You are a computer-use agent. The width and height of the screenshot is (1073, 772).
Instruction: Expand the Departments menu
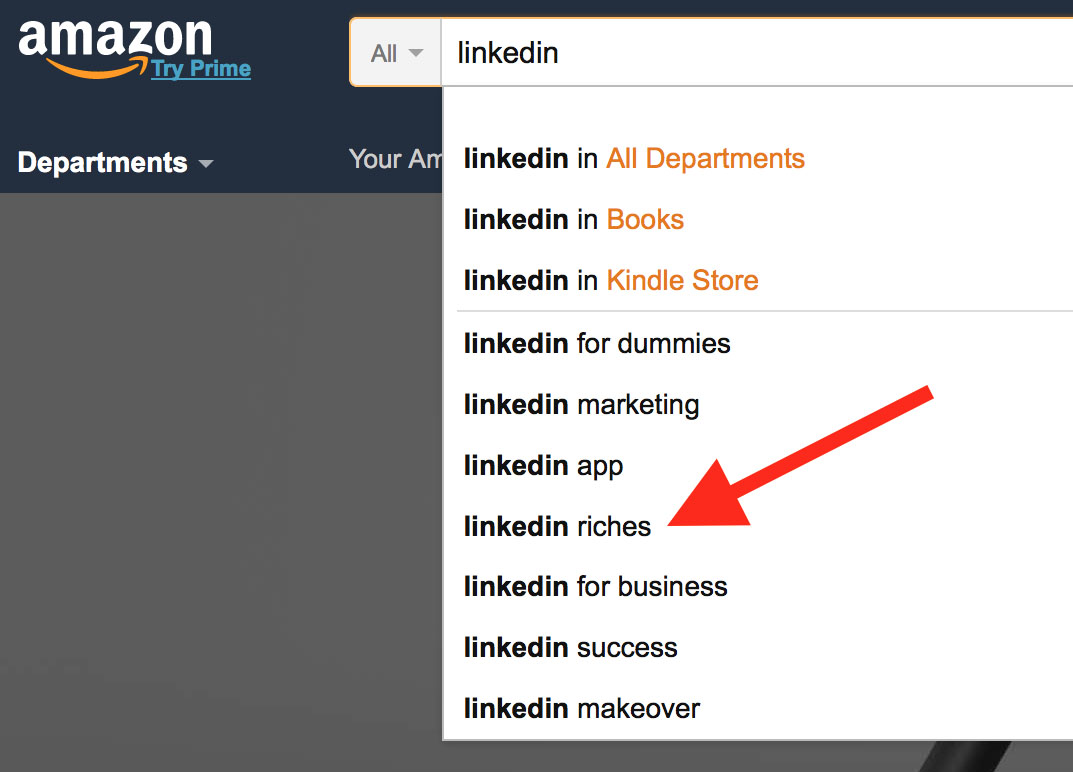point(116,163)
